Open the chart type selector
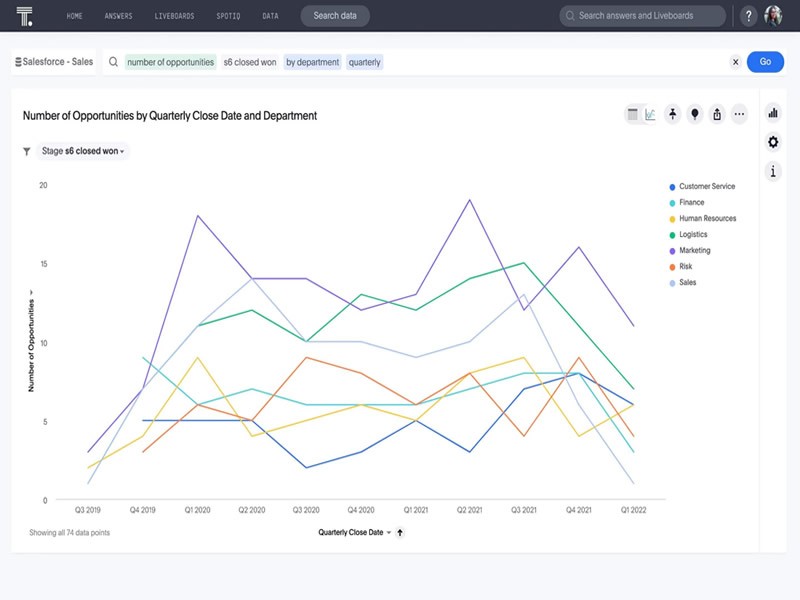 tap(773, 114)
